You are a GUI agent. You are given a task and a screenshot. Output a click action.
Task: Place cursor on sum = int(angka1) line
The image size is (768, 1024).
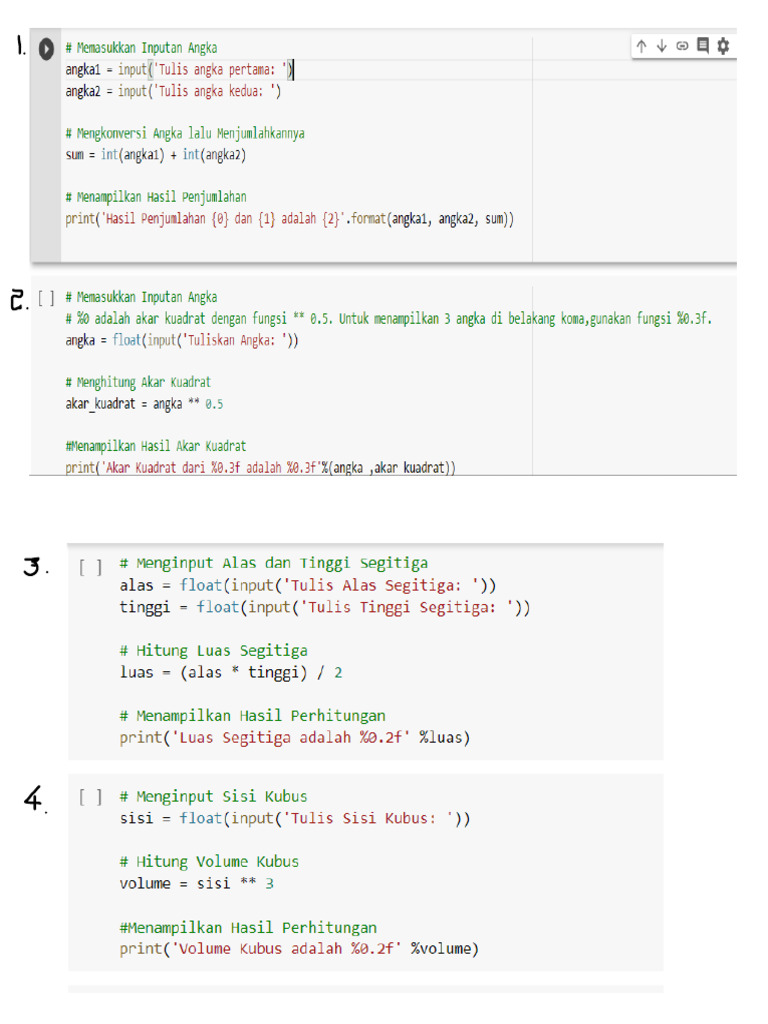click(x=155, y=155)
